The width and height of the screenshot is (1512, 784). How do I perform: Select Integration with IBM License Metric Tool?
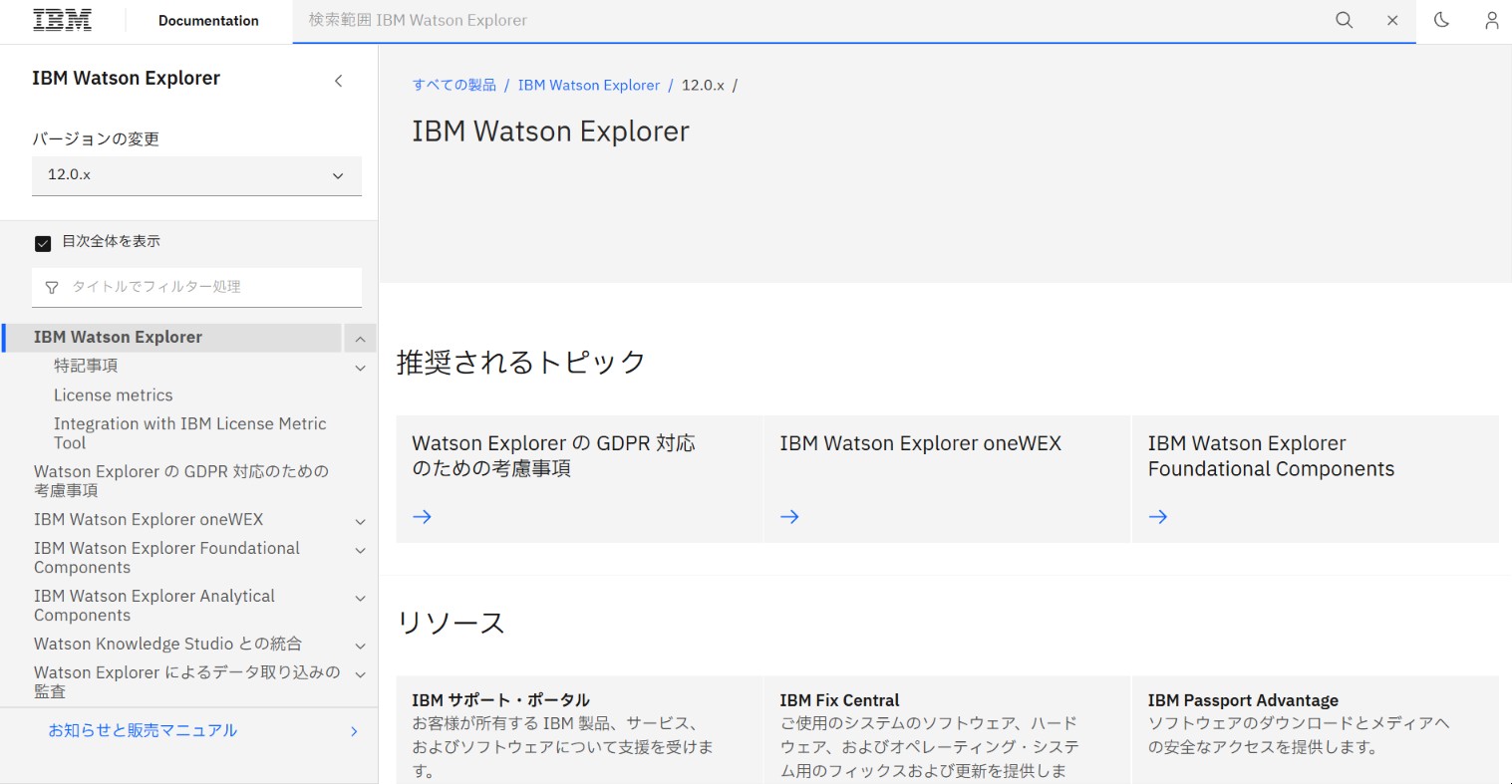[190, 433]
